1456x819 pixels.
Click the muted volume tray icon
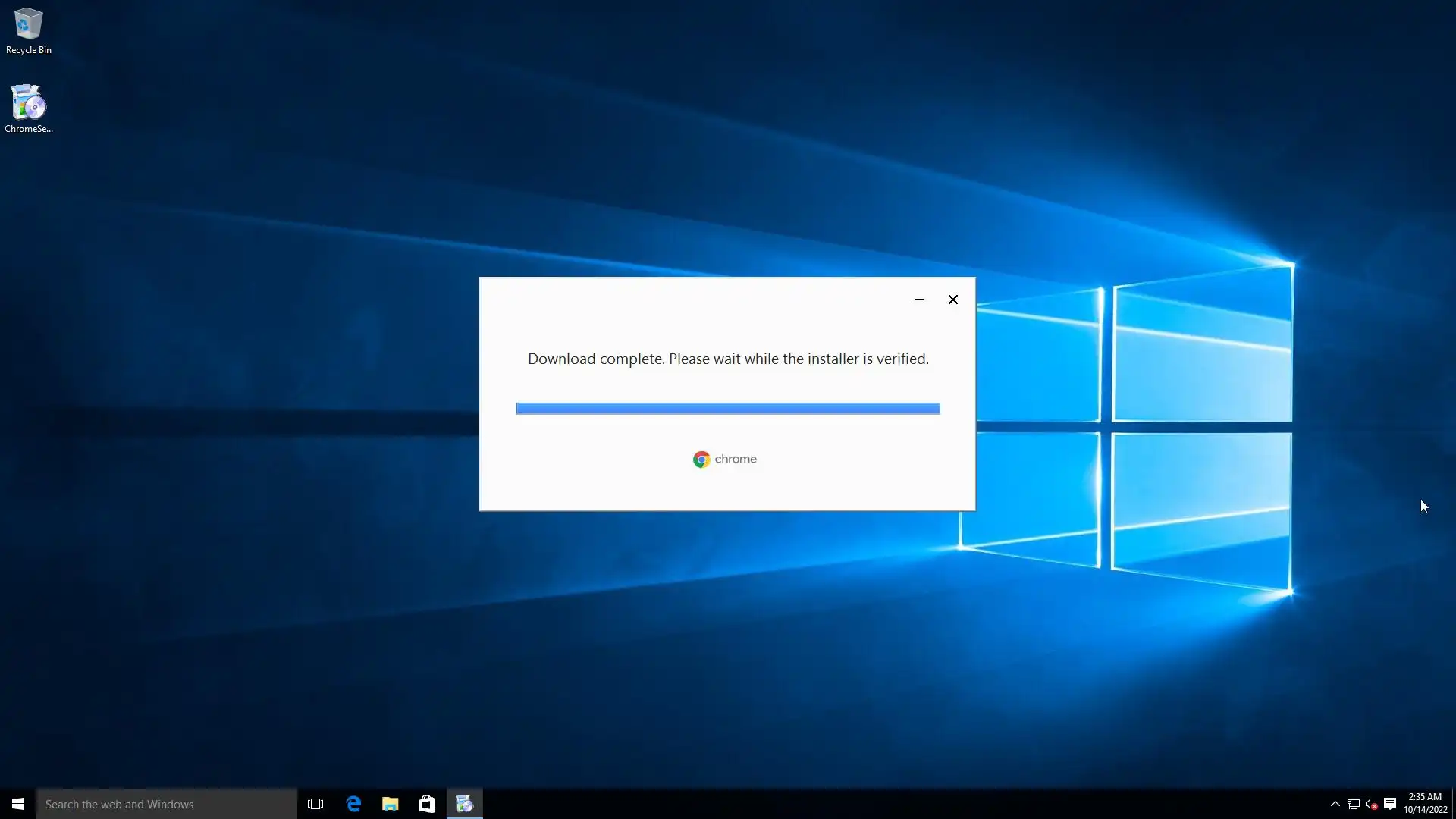coord(1371,804)
